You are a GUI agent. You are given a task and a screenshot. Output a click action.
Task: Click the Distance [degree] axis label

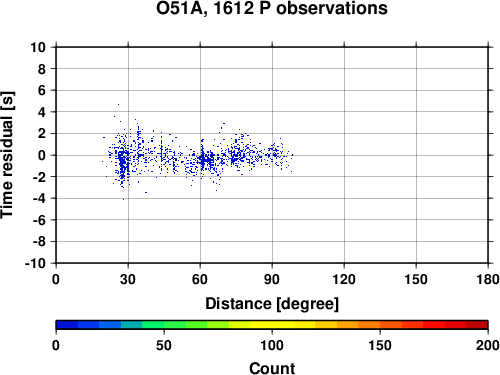pos(272,304)
